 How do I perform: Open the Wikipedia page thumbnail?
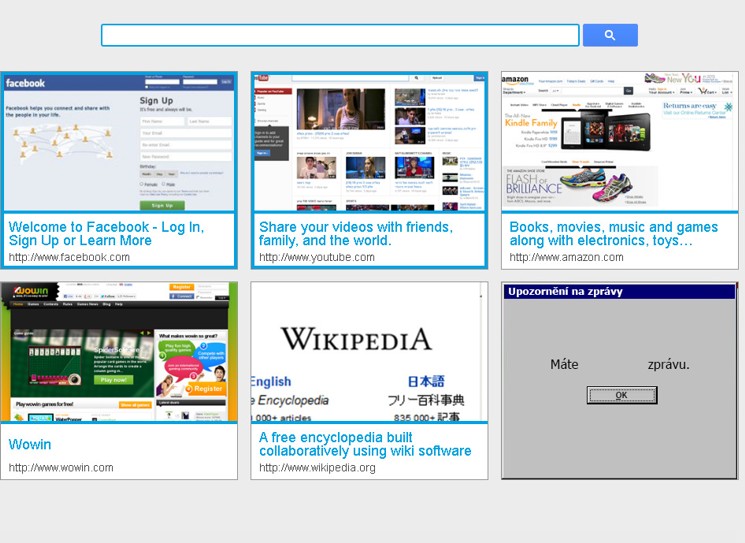tap(369, 352)
